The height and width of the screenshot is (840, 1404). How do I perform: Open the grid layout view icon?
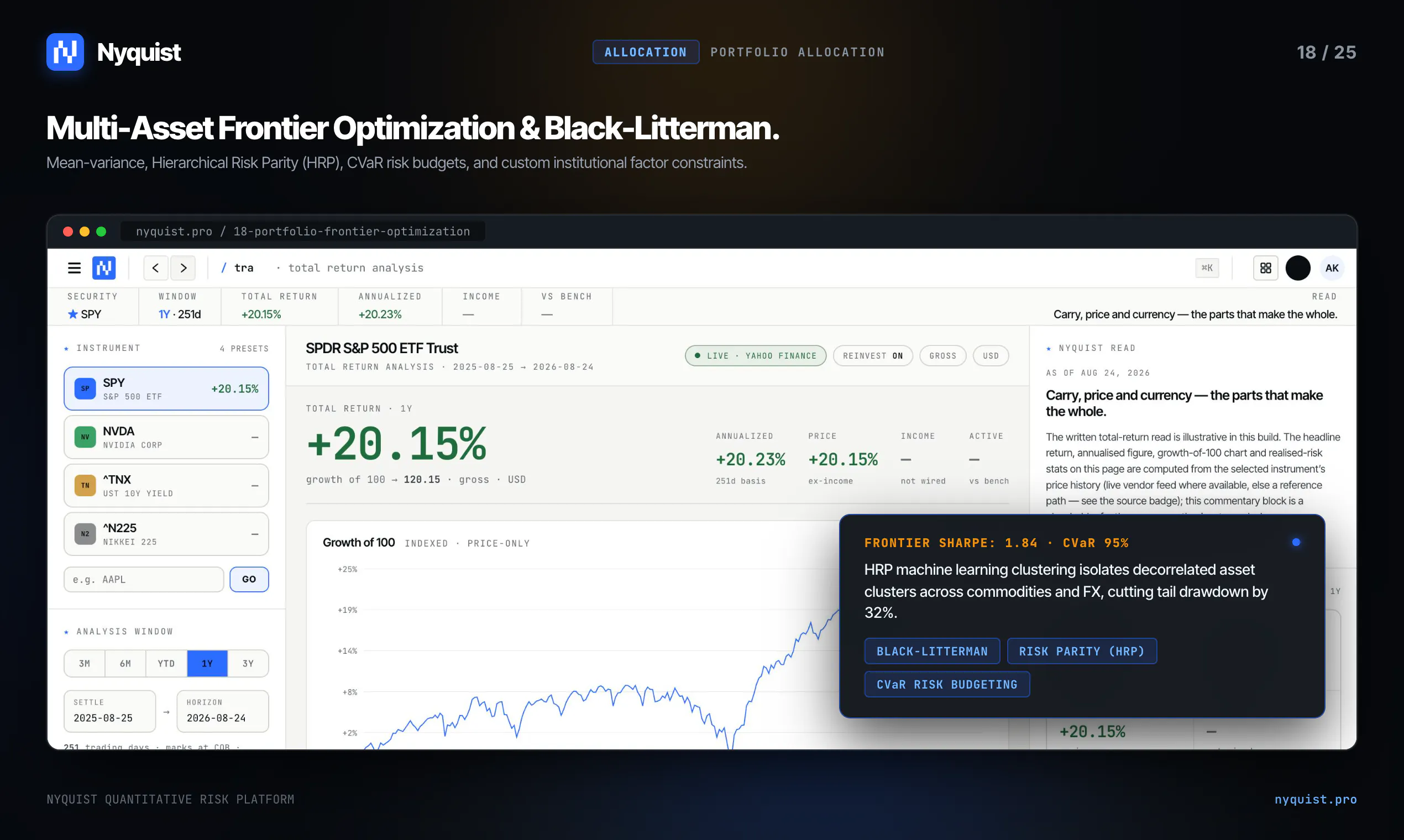point(1265,267)
